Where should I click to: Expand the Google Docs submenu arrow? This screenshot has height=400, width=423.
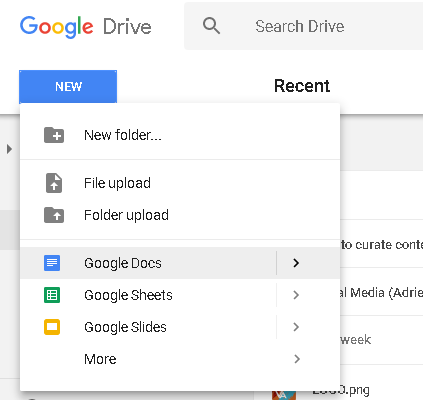(x=296, y=263)
